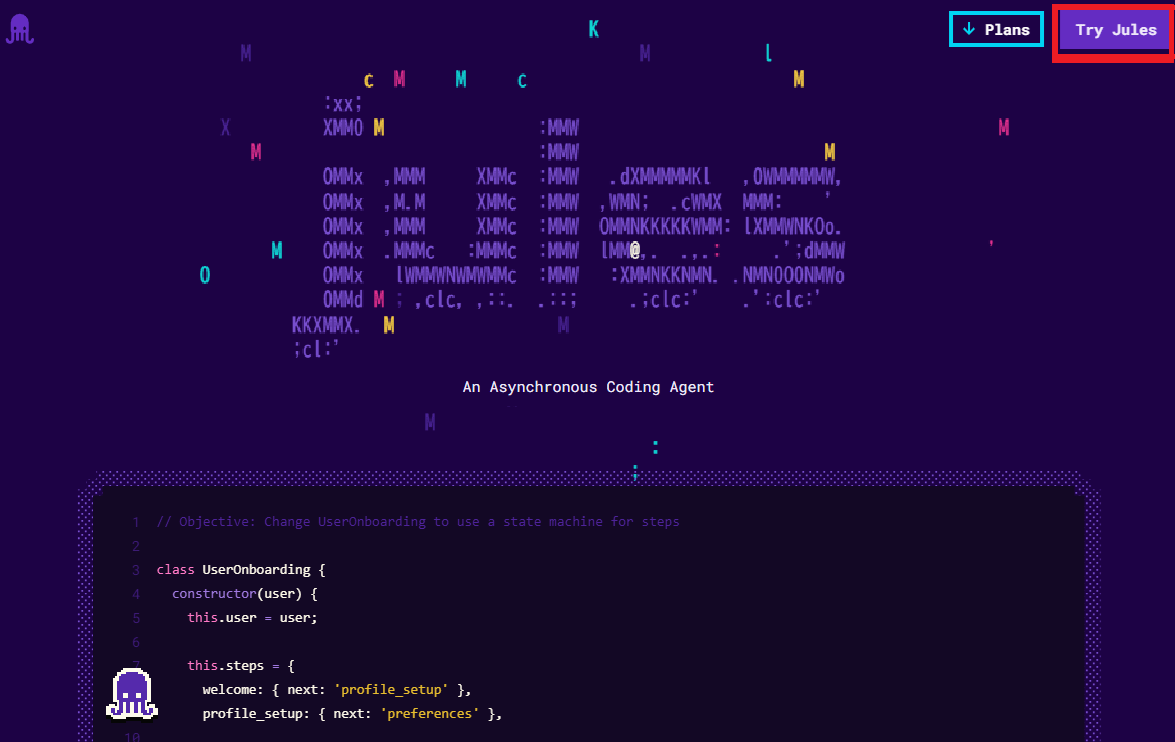This screenshot has width=1175, height=742.
Task: Click the 'class UserOnboarding {' code line
Action: 241,570
